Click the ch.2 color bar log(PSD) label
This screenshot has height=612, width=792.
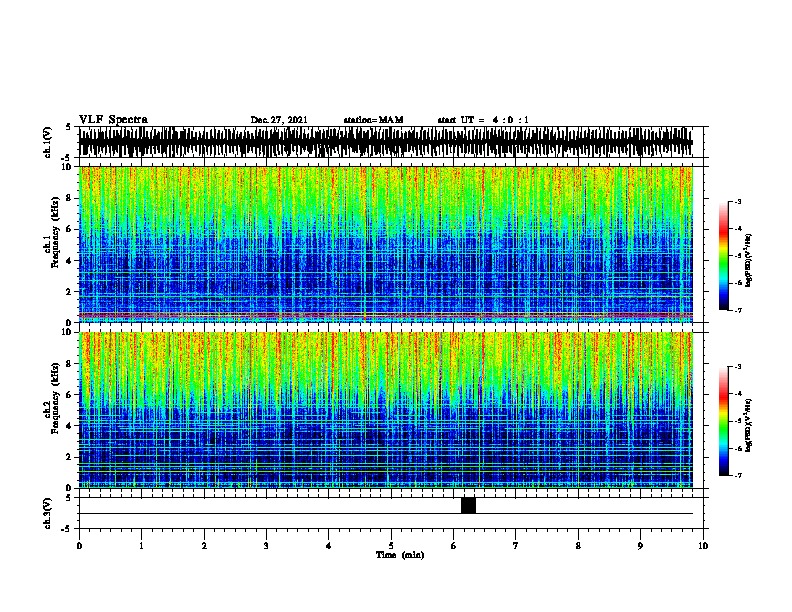(748, 425)
